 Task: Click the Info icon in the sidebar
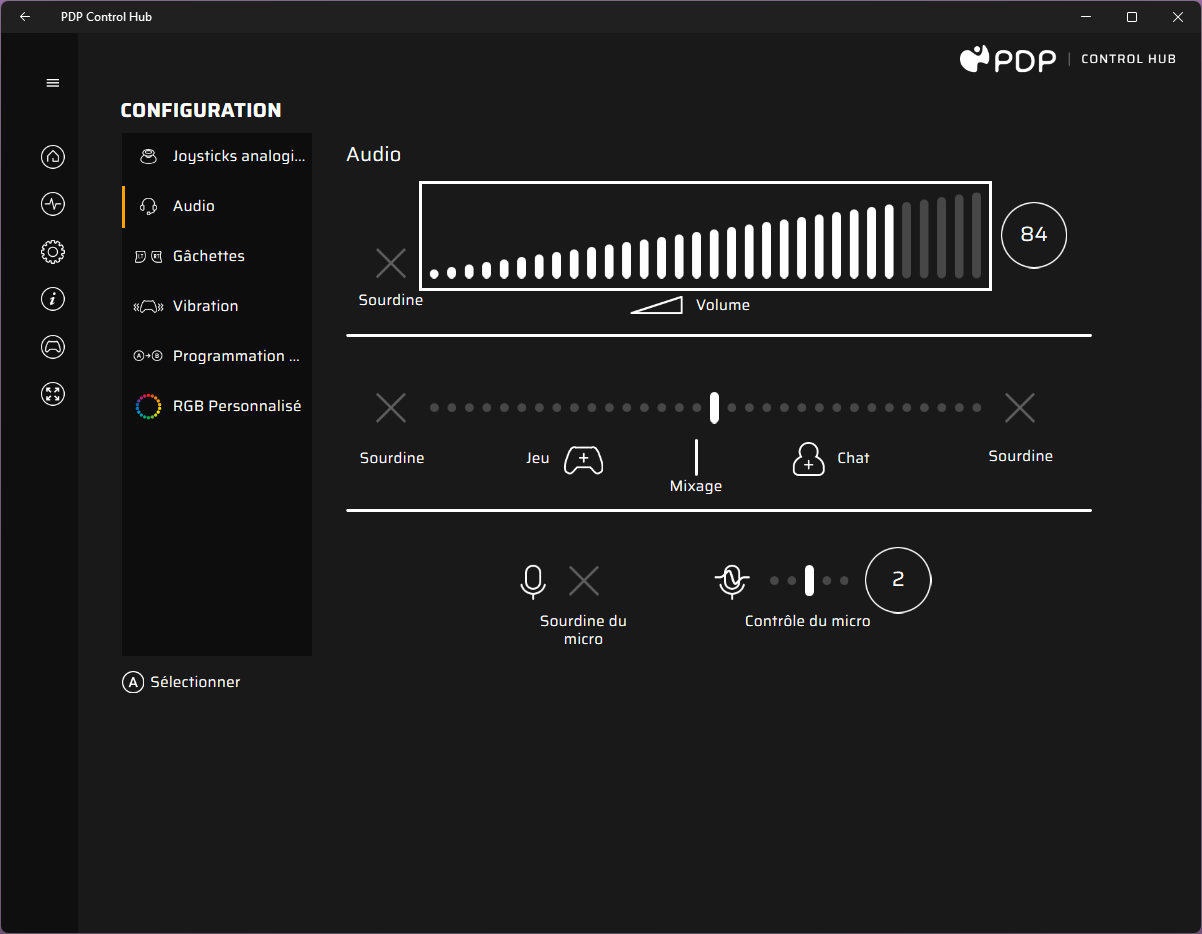click(x=52, y=299)
